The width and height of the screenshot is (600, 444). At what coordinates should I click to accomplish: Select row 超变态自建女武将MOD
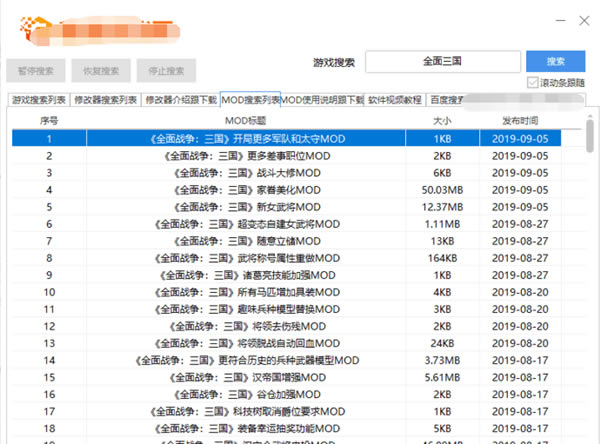coord(286,224)
